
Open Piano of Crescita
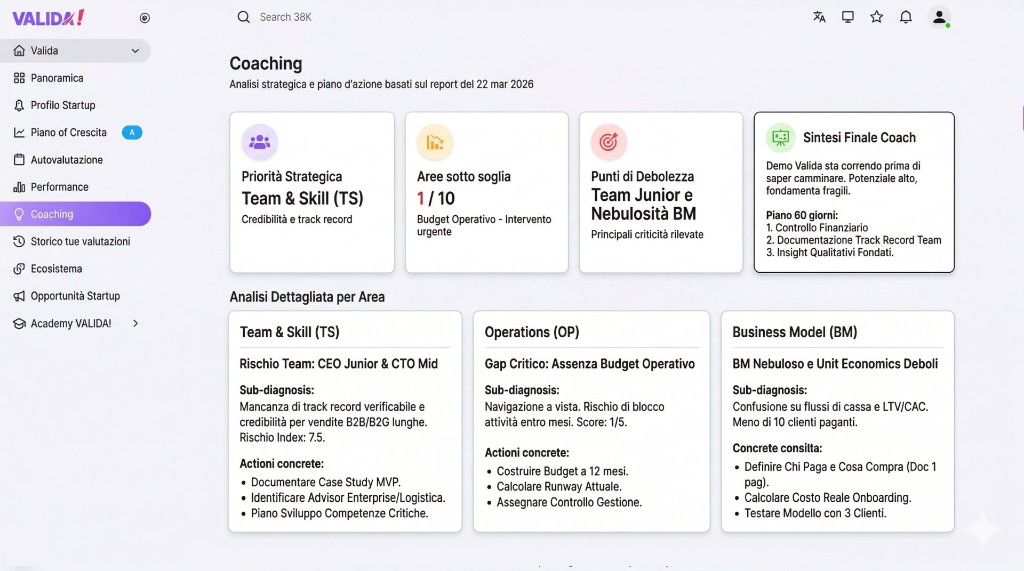pos(76,133)
